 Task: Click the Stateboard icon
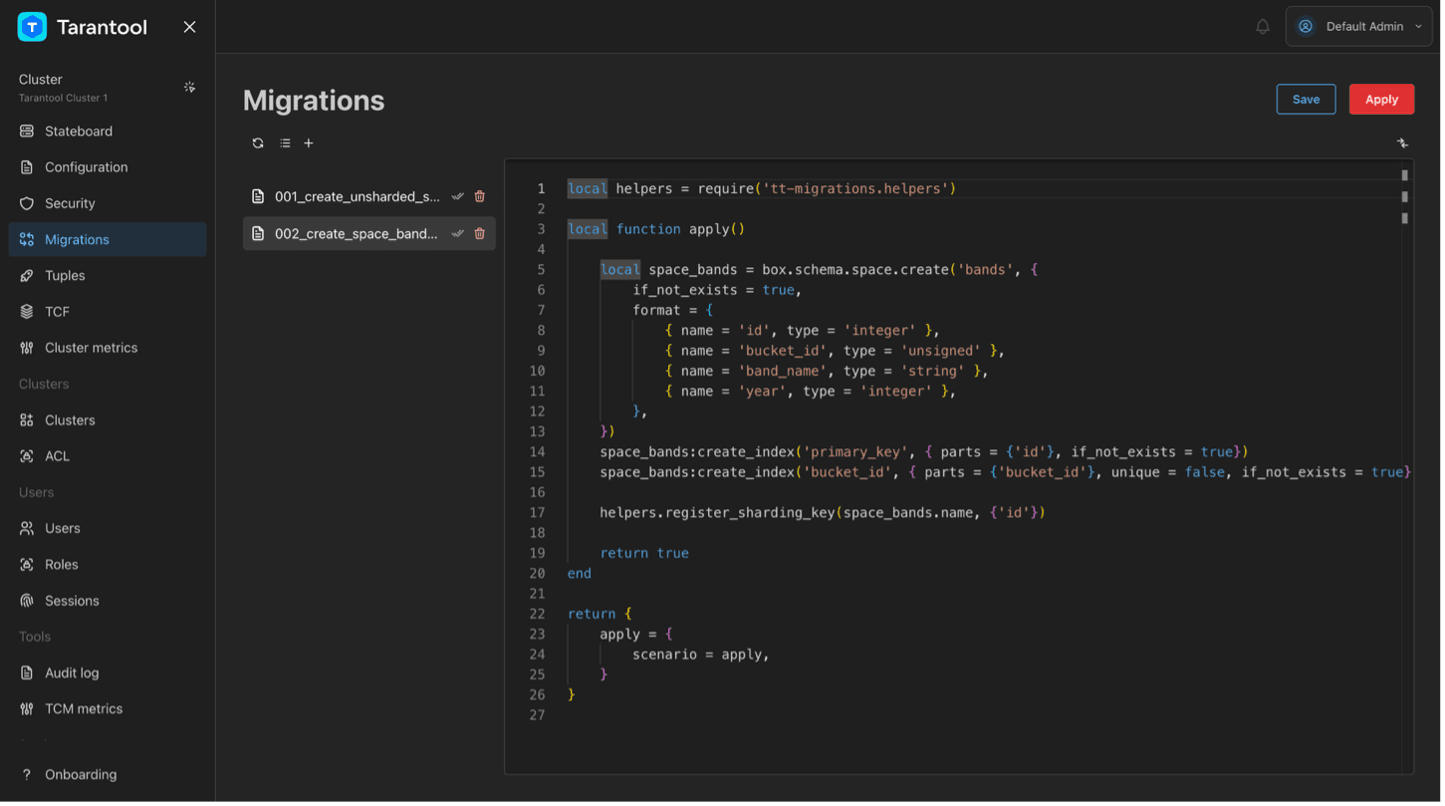click(x=27, y=132)
